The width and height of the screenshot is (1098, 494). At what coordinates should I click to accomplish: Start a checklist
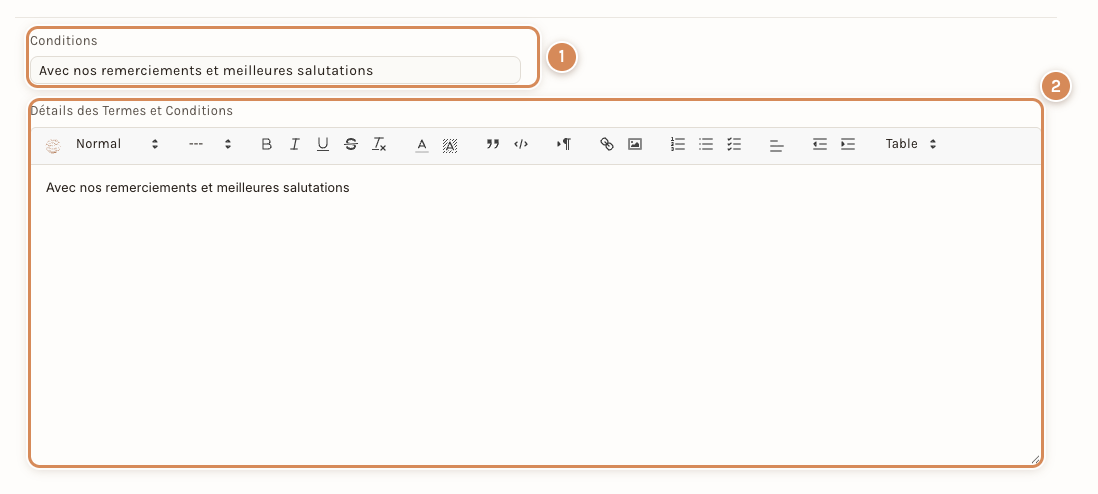click(734, 144)
